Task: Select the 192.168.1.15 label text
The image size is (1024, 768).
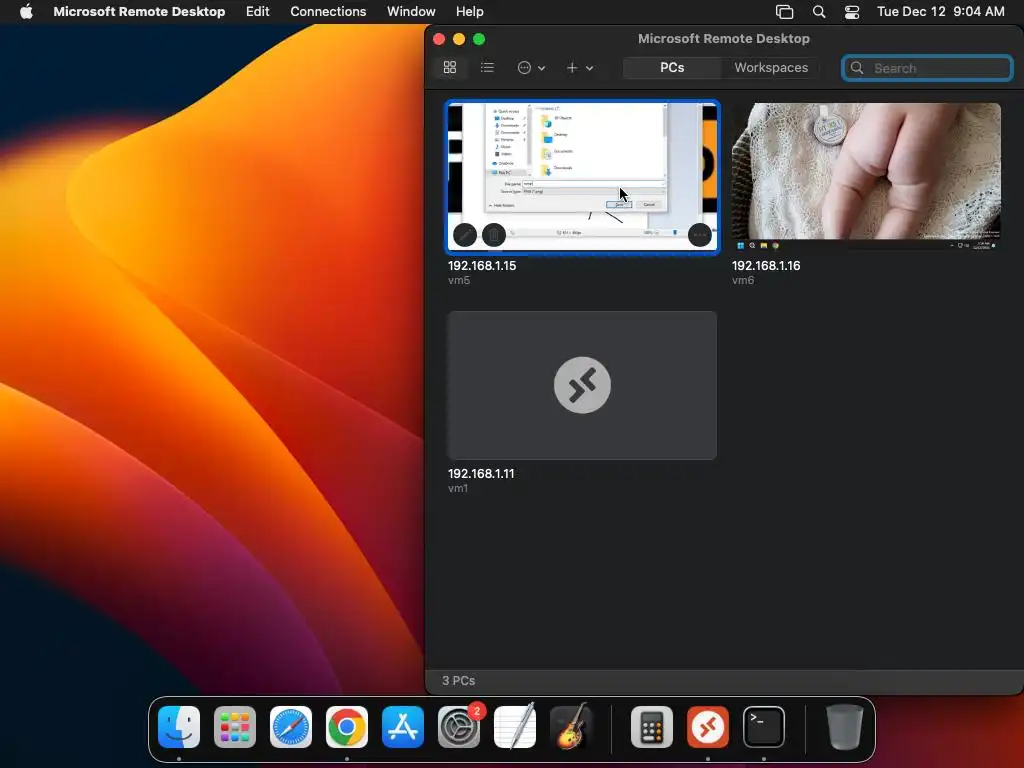Action: point(482,266)
